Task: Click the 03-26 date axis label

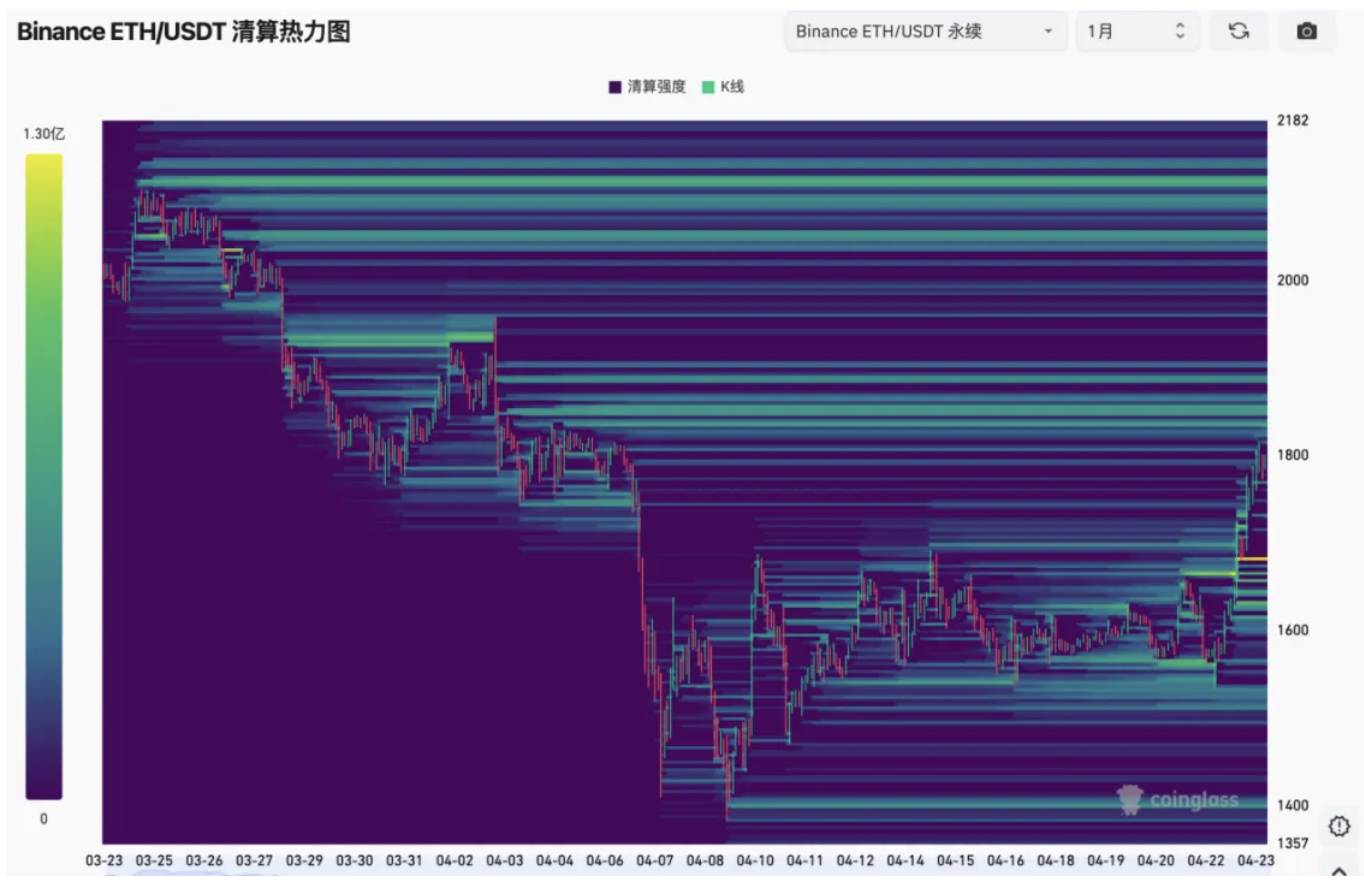Action: tap(204, 861)
